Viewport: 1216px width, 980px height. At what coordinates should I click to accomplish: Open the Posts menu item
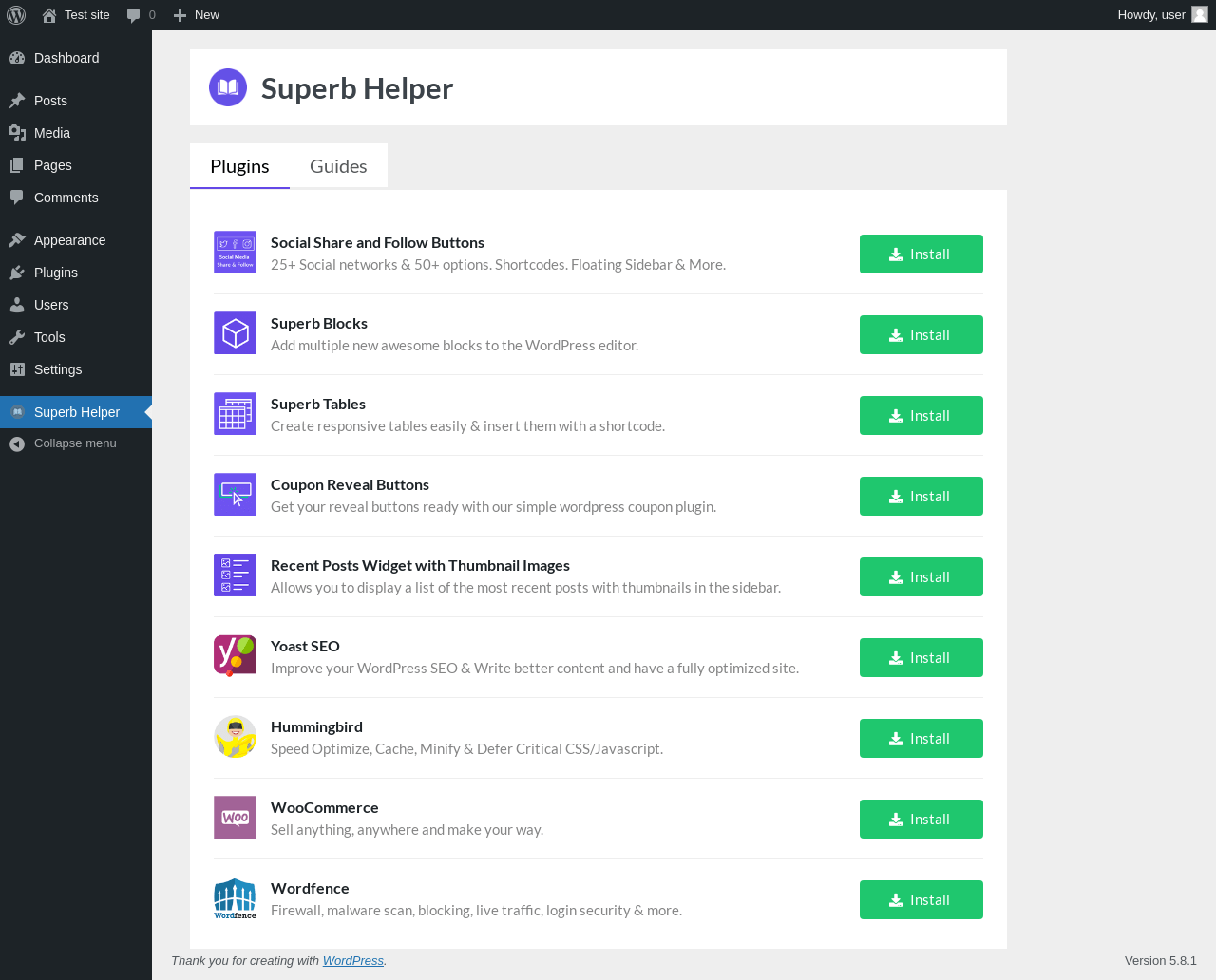(x=76, y=101)
